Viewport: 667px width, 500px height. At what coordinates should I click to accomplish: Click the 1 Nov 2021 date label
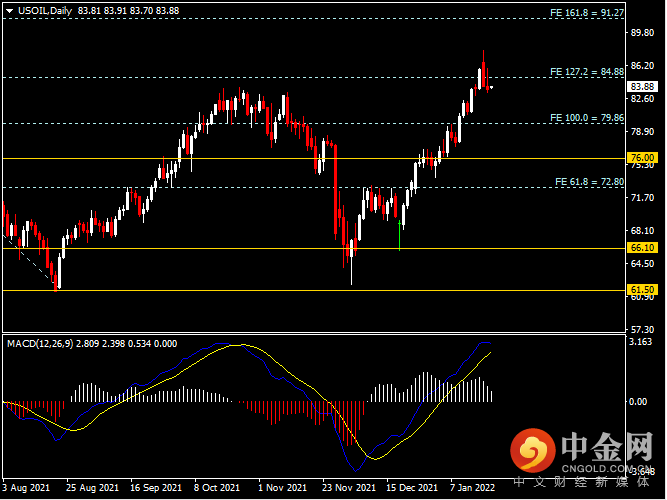click(282, 487)
